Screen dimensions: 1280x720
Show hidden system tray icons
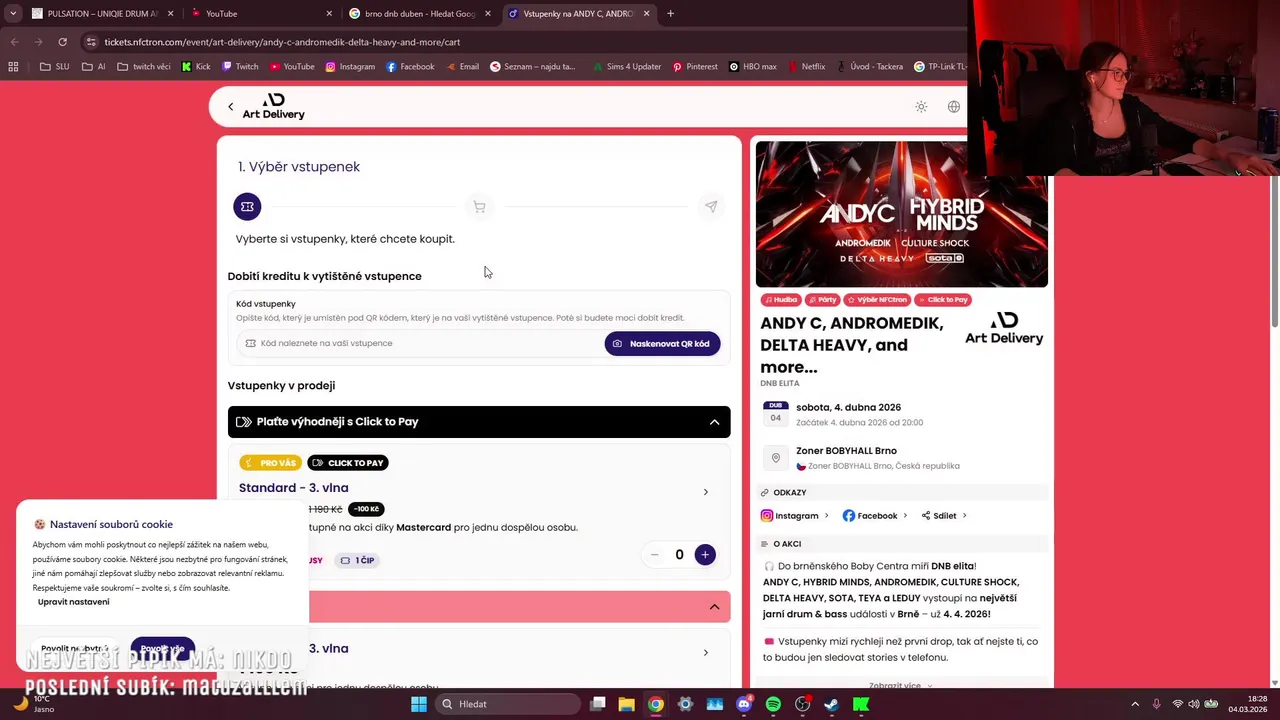click(1135, 704)
